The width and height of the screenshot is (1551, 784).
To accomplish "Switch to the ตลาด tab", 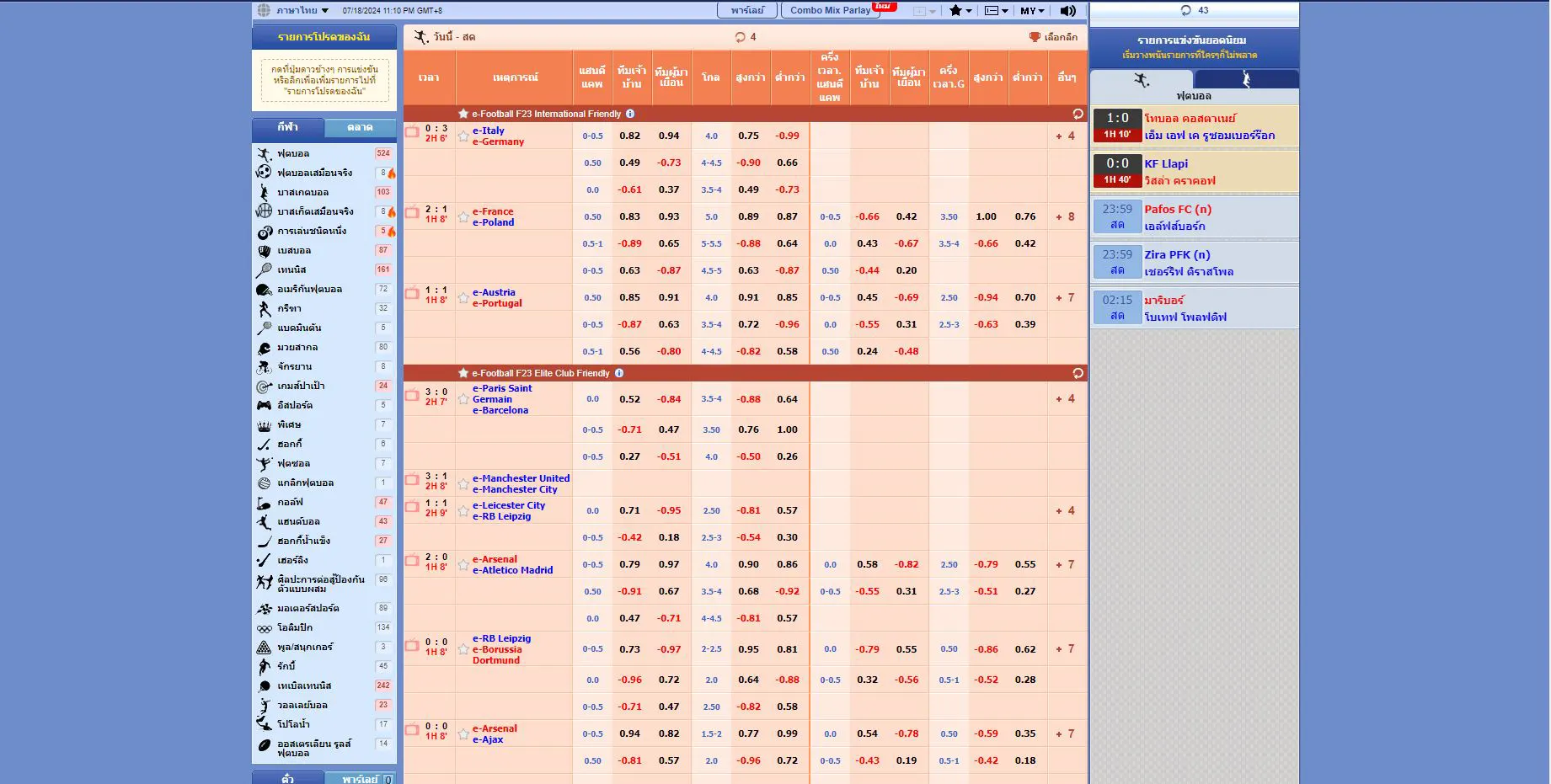I will point(360,127).
